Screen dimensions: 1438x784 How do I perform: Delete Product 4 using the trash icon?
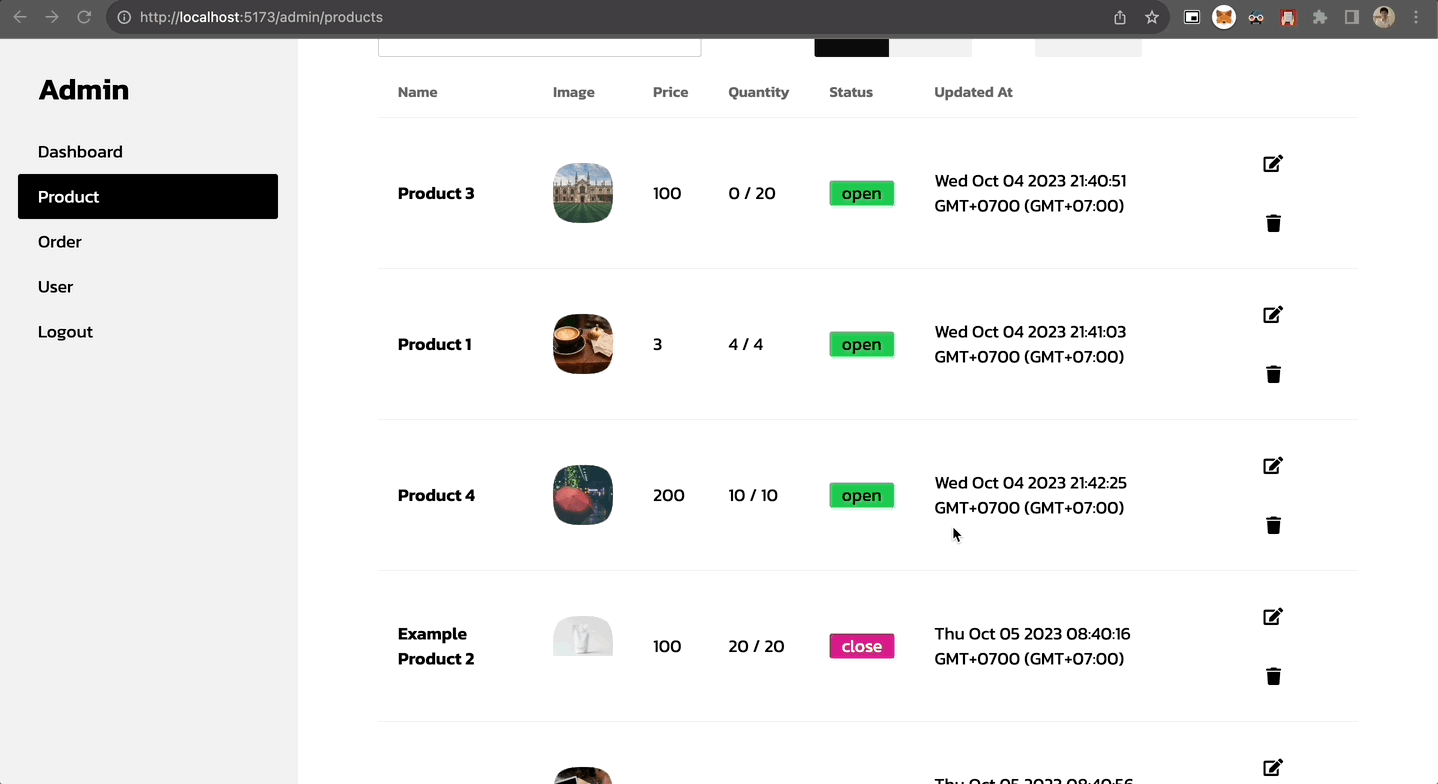coord(1273,525)
